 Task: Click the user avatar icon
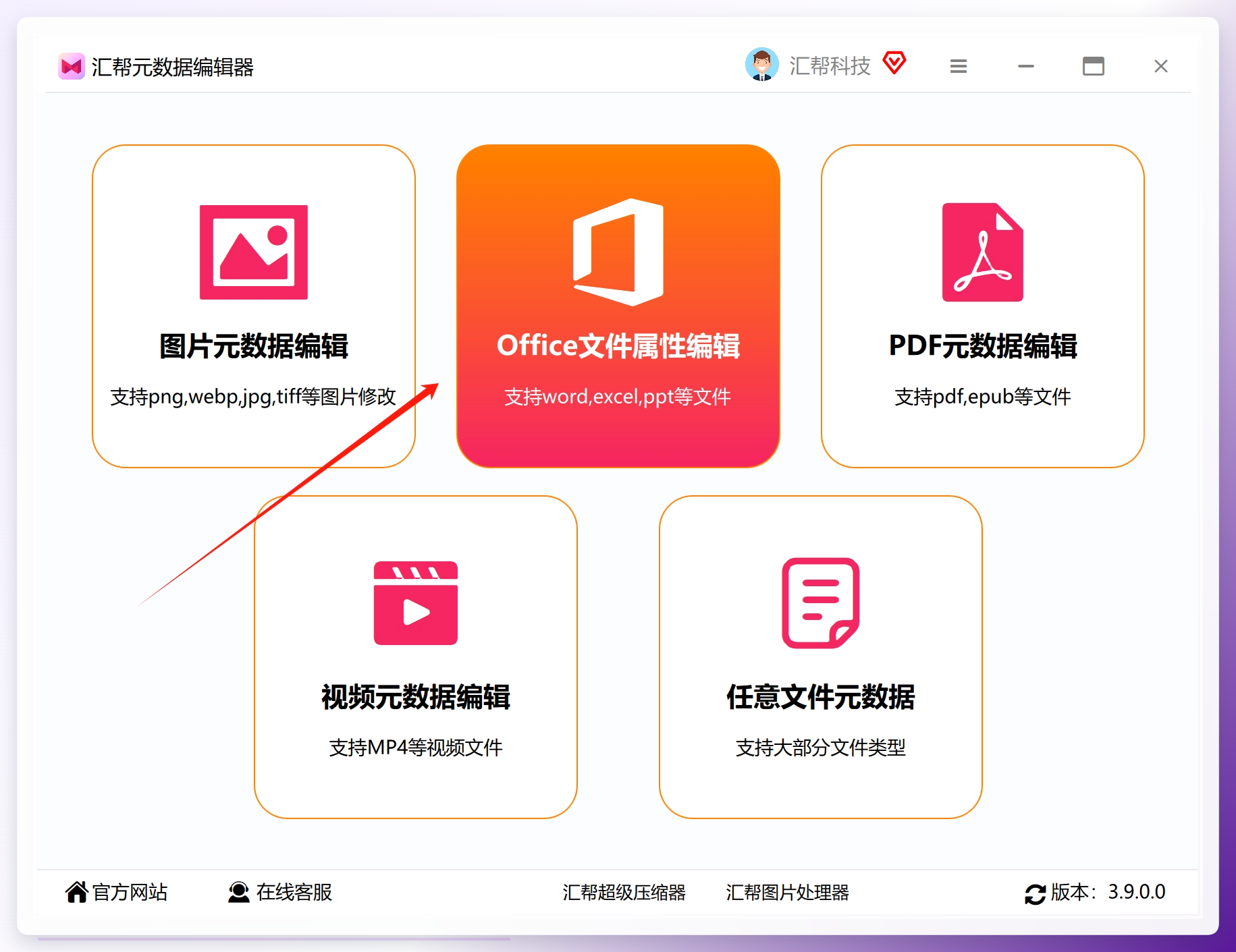(762, 65)
